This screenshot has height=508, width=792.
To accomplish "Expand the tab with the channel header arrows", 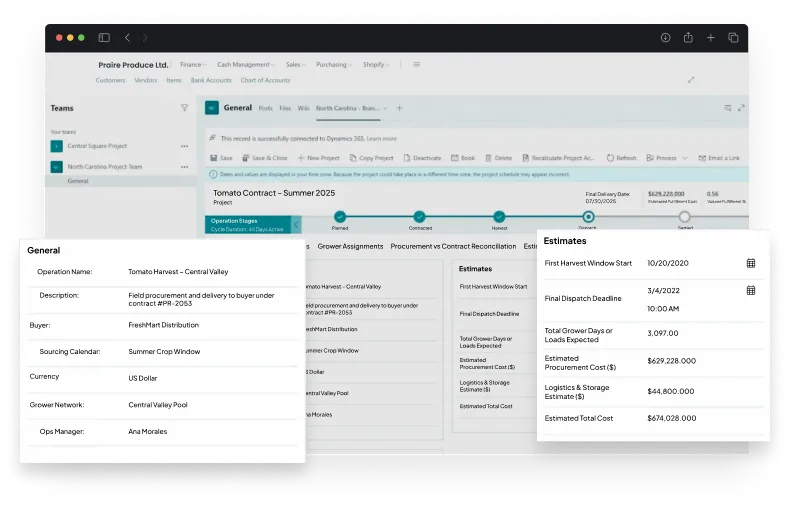I will point(741,108).
